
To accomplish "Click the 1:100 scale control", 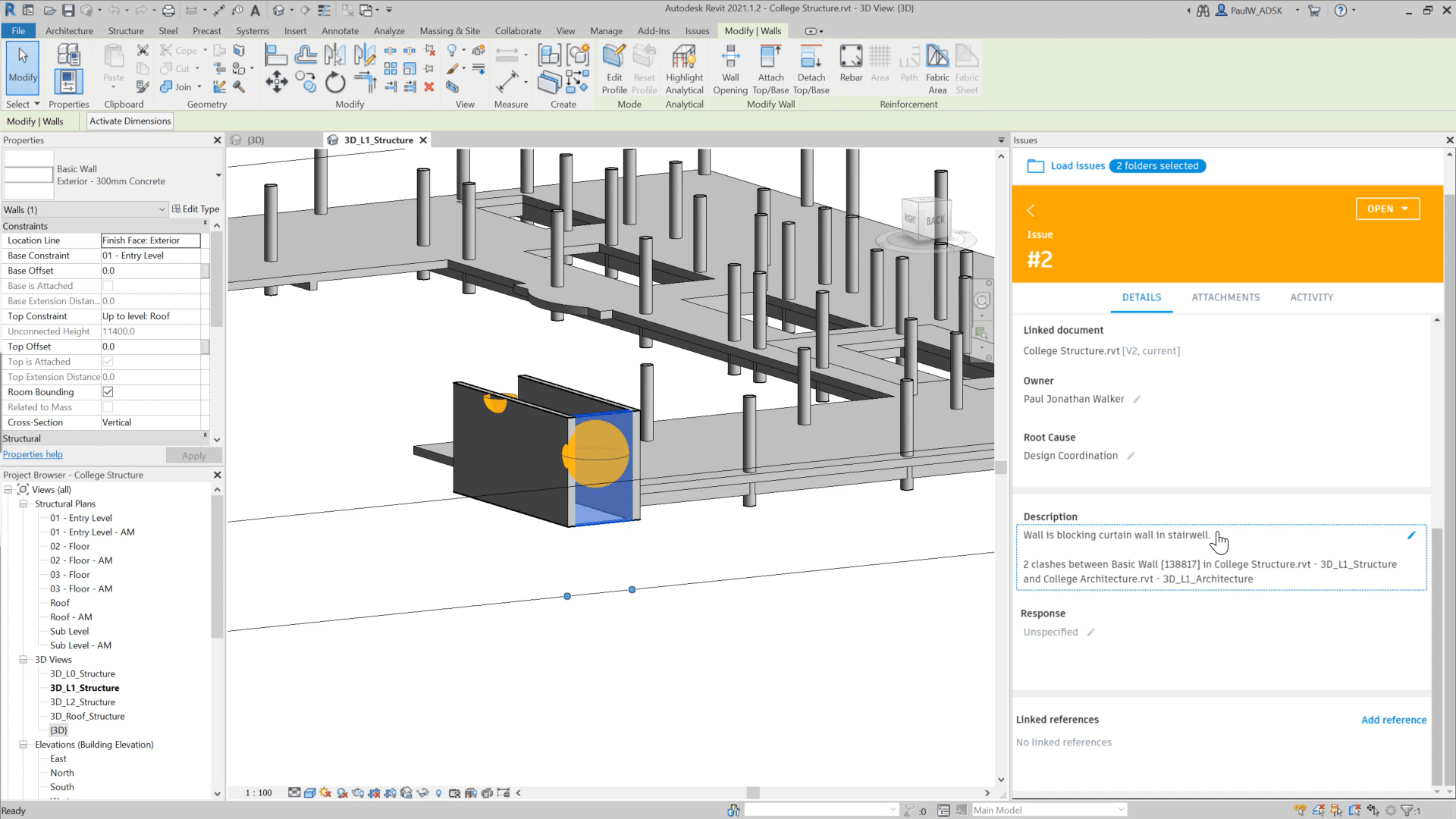I will (x=258, y=792).
